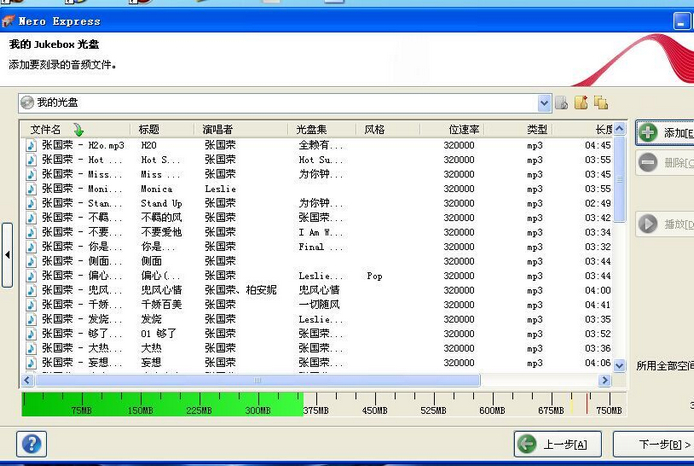Click the artist cell 张国荣、柏安妮
This screenshot has height=466, width=694.
pos(240,290)
